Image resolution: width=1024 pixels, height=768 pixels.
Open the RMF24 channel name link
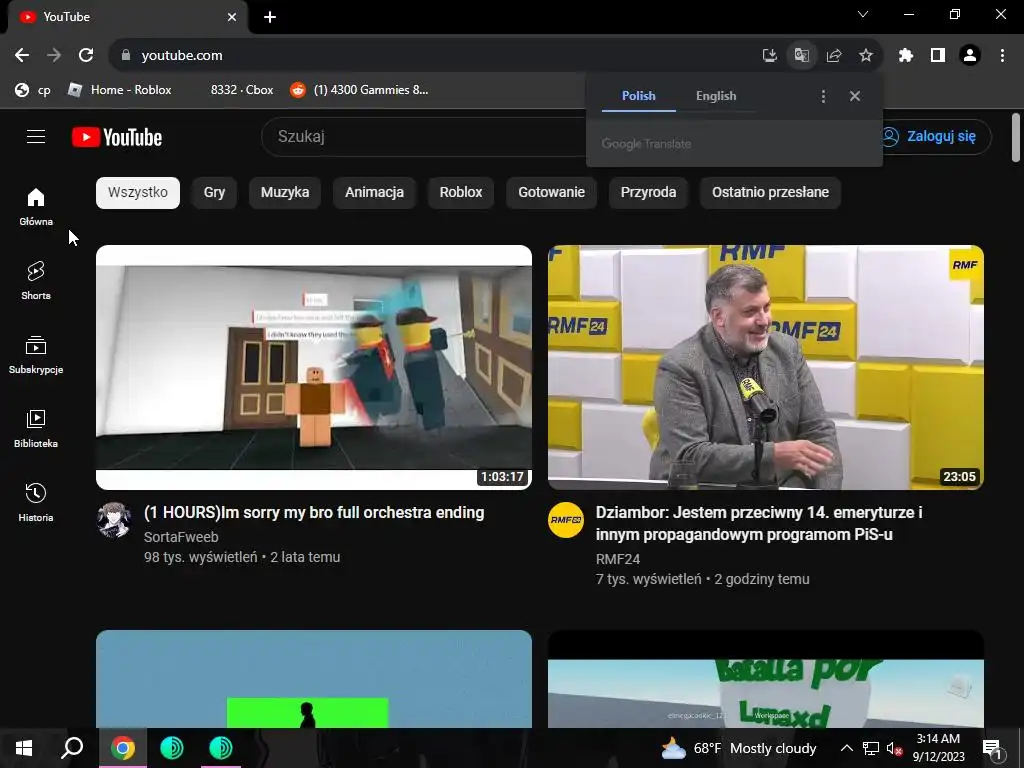tap(618, 559)
